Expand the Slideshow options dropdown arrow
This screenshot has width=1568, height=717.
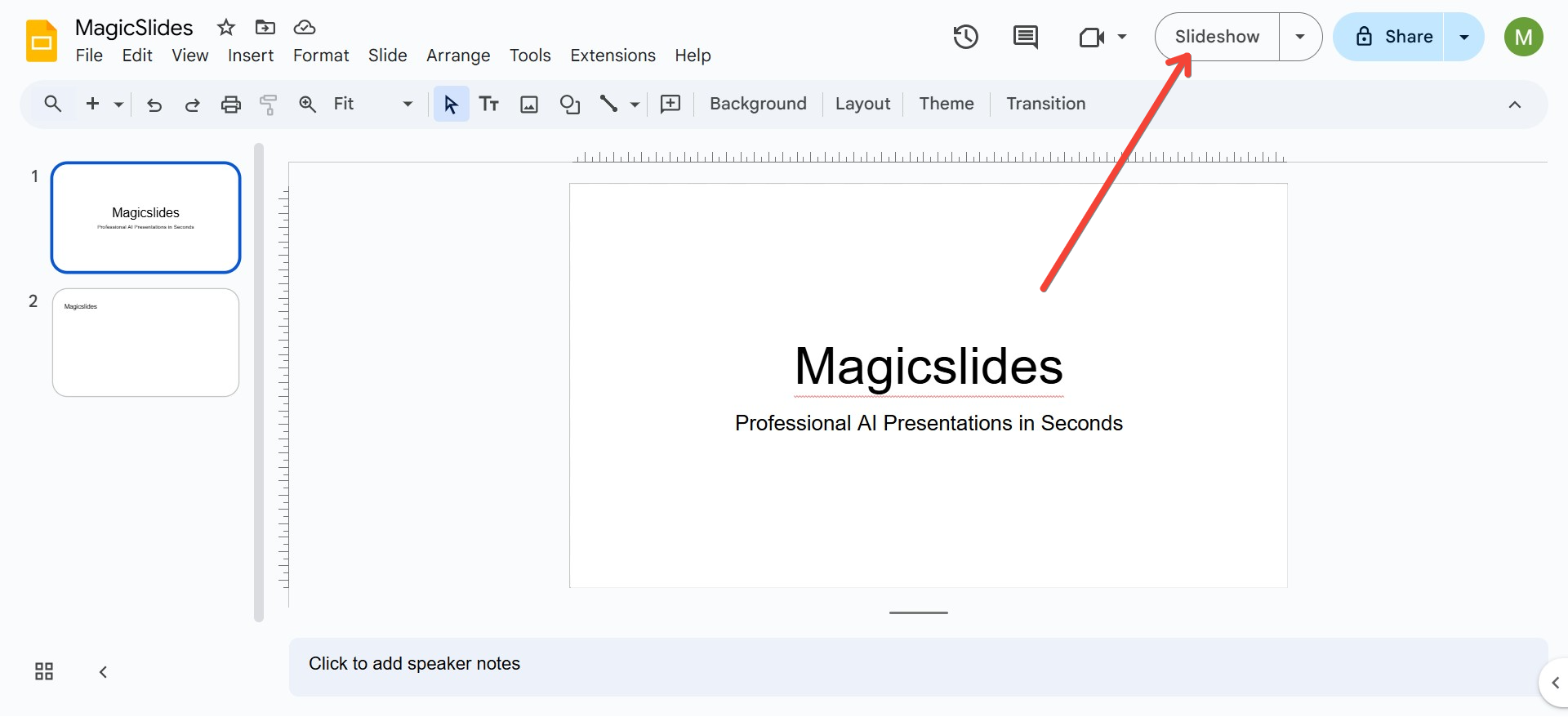[1299, 37]
